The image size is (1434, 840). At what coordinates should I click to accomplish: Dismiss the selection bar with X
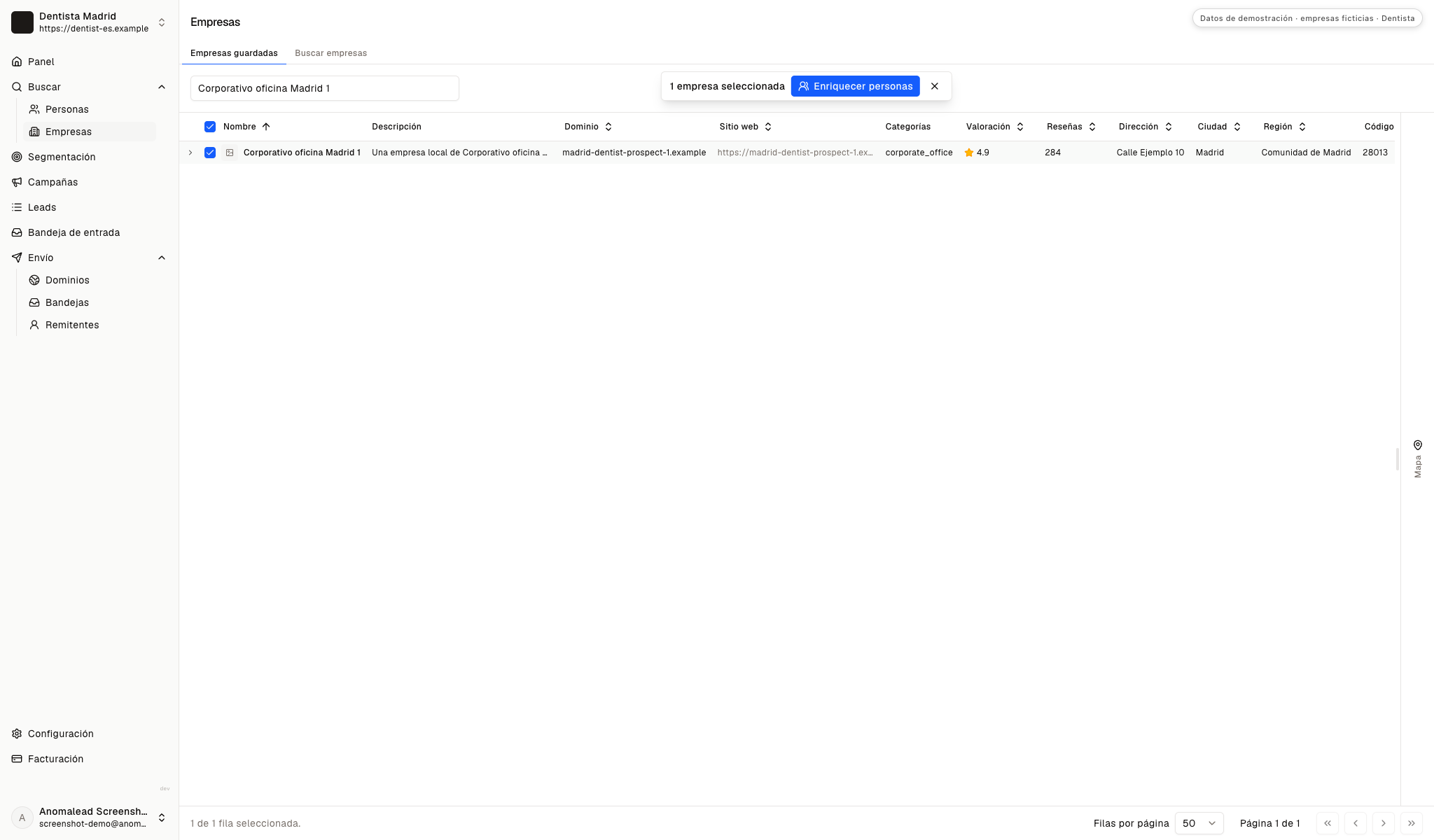[x=935, y=86]
